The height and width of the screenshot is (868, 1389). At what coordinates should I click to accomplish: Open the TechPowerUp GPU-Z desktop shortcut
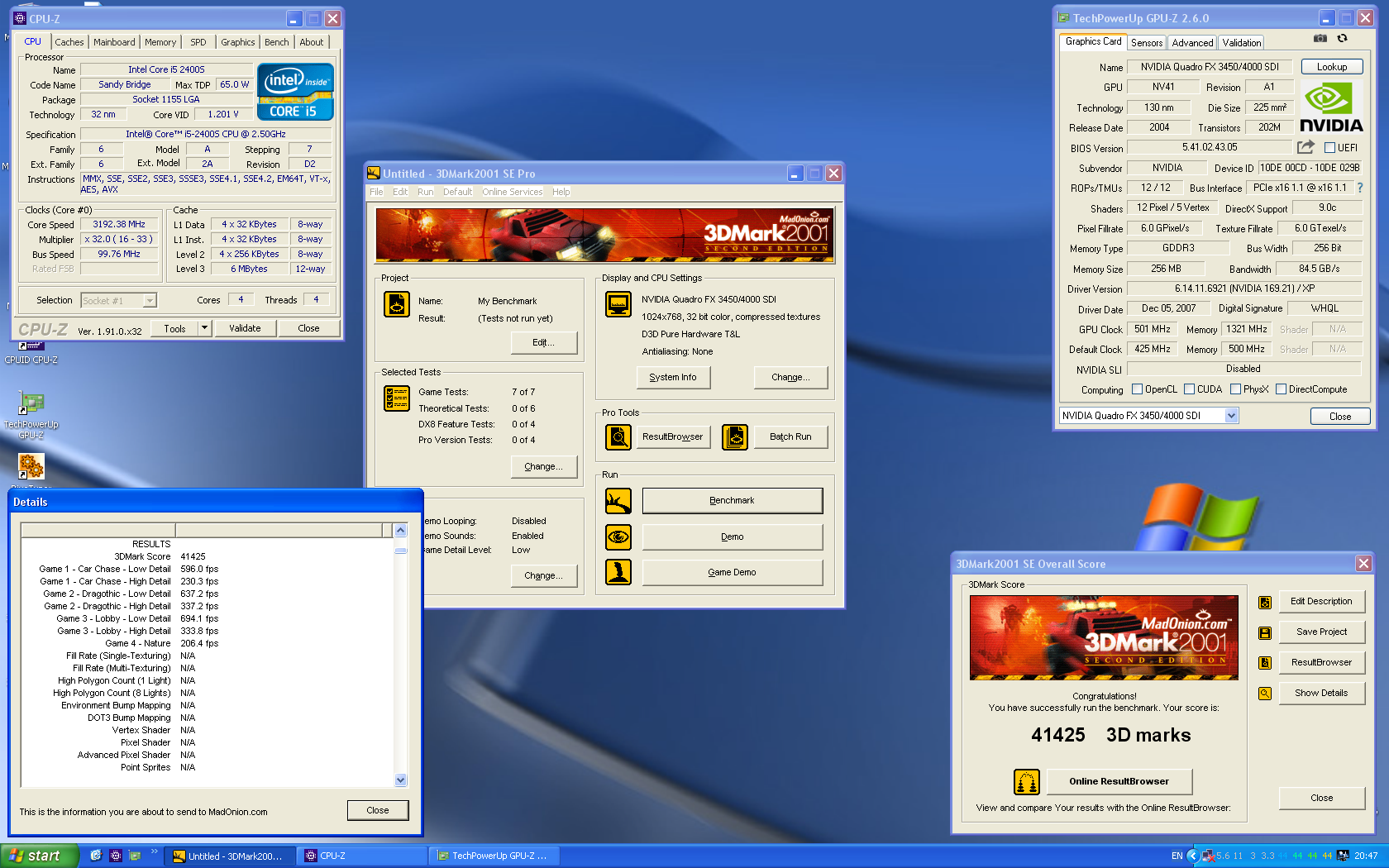click(x=31, y=415)
